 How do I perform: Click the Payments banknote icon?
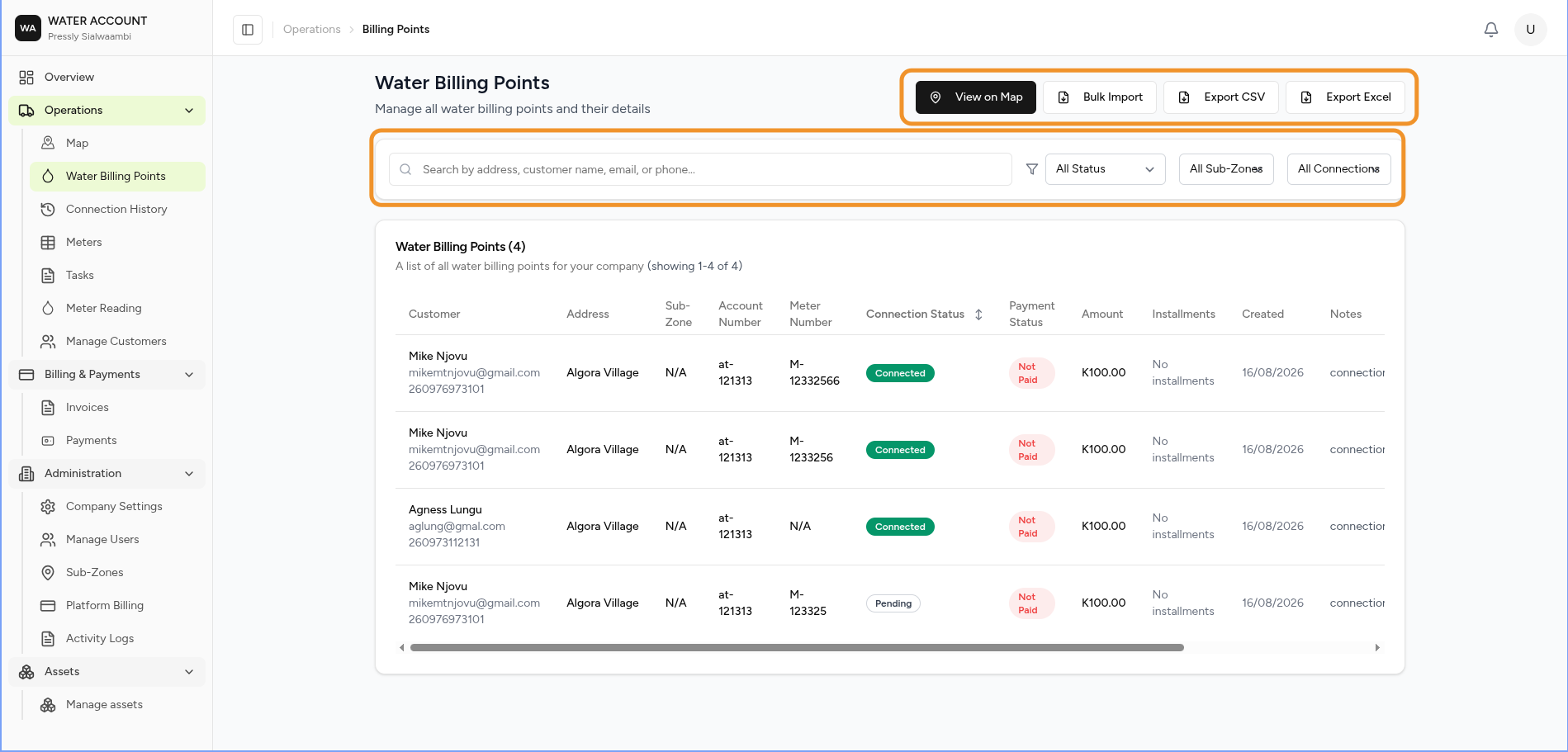pos(48,440)
